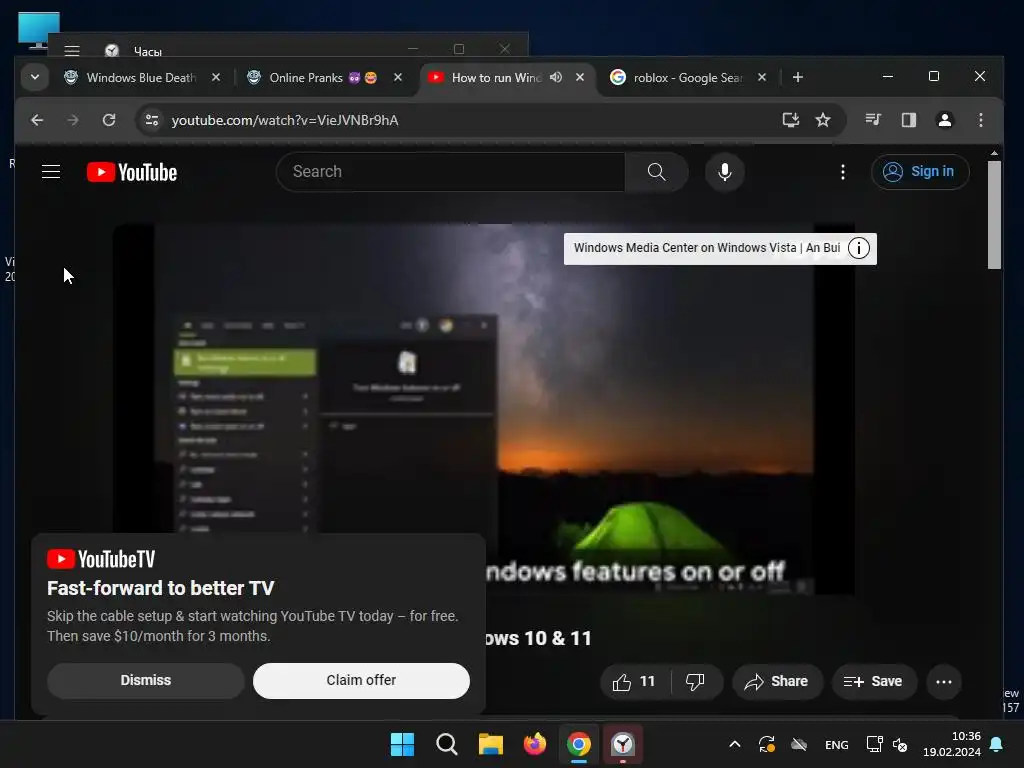The width and height of the screenshot is (1024, 768).
Task: Open notifications bell in tray
Action: point(997,744)
